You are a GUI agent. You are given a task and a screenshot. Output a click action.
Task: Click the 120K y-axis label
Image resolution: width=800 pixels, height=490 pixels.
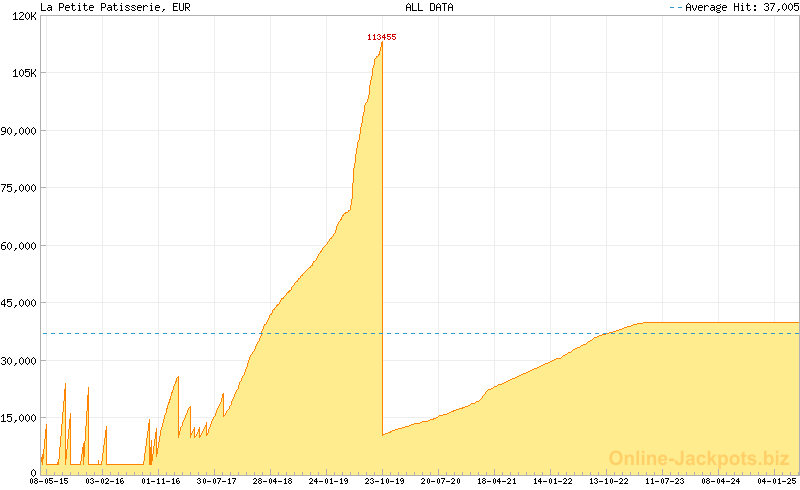click(x=22, y=16)
